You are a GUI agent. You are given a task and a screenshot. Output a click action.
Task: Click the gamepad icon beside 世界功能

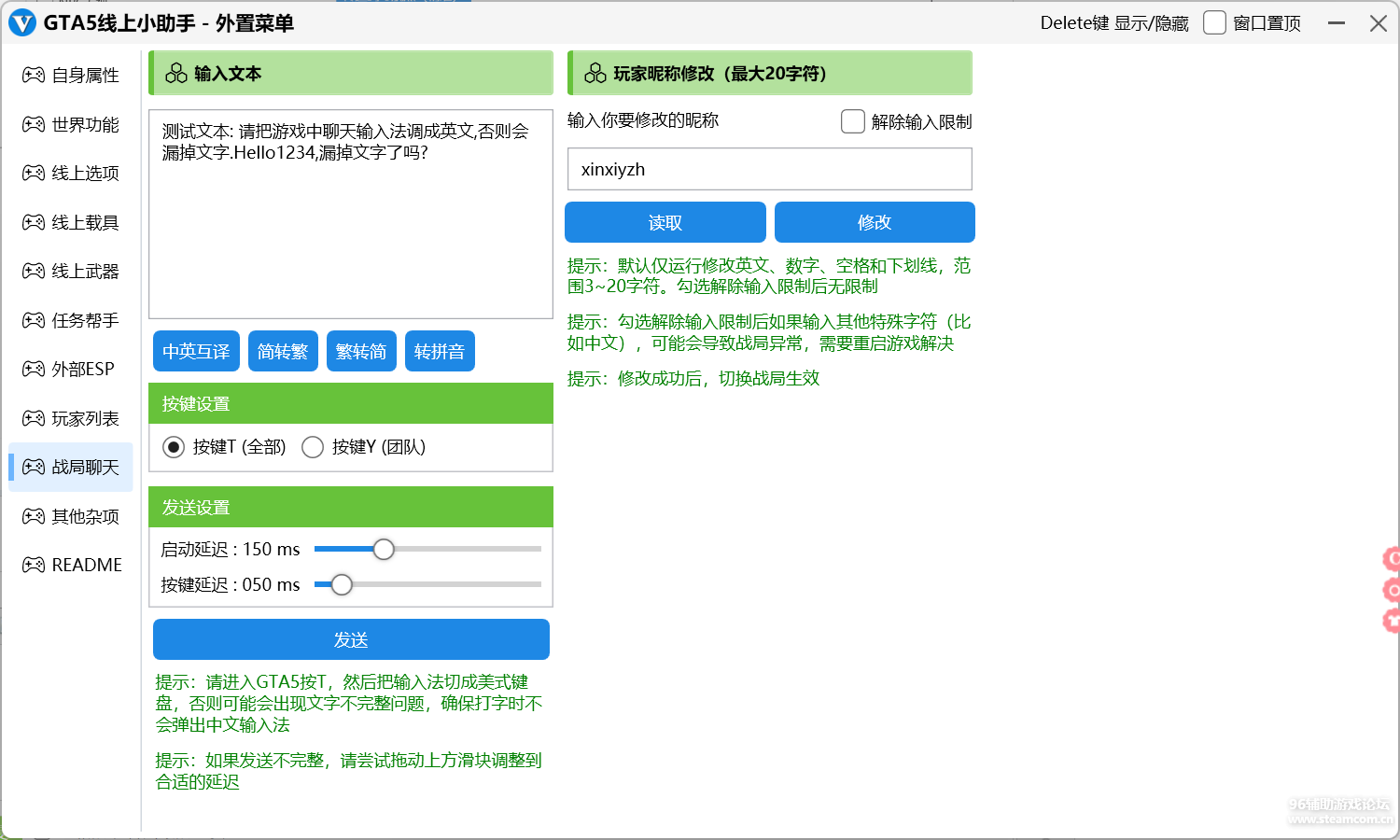[34, 124]
